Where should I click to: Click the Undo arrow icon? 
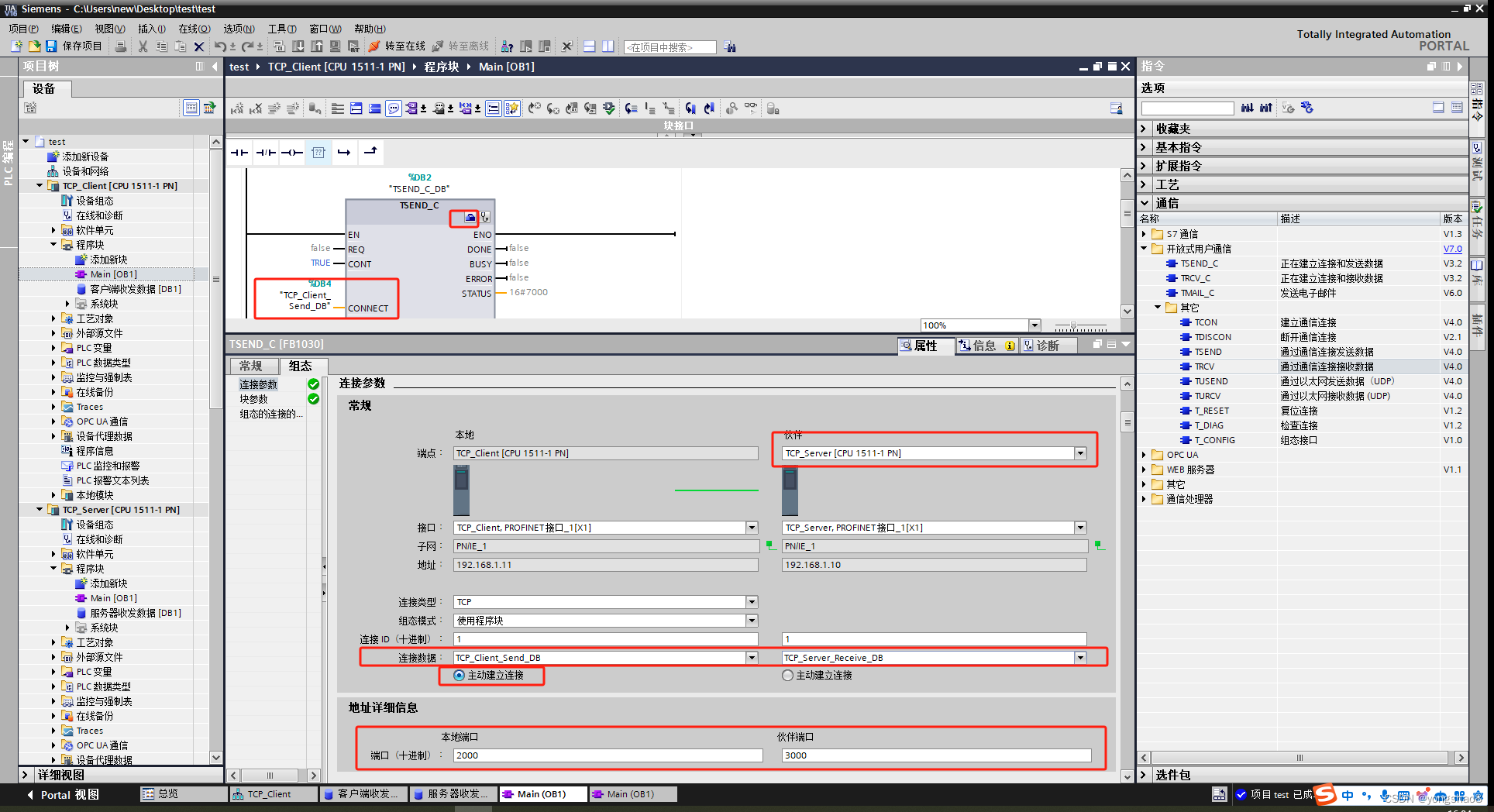220,46
